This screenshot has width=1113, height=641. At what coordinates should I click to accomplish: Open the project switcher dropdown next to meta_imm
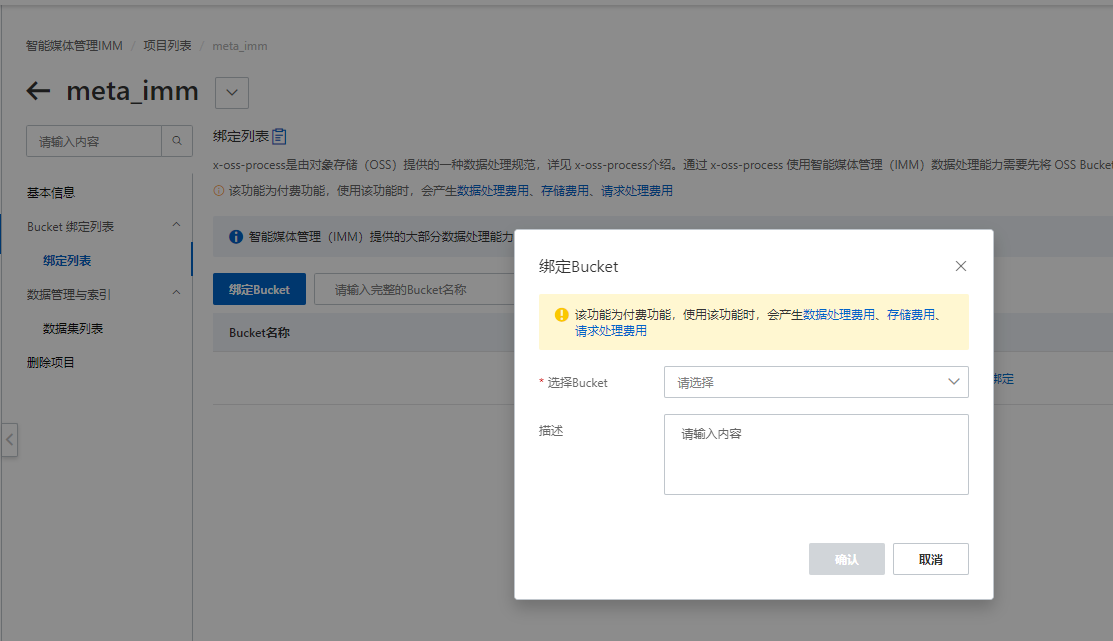231,92
